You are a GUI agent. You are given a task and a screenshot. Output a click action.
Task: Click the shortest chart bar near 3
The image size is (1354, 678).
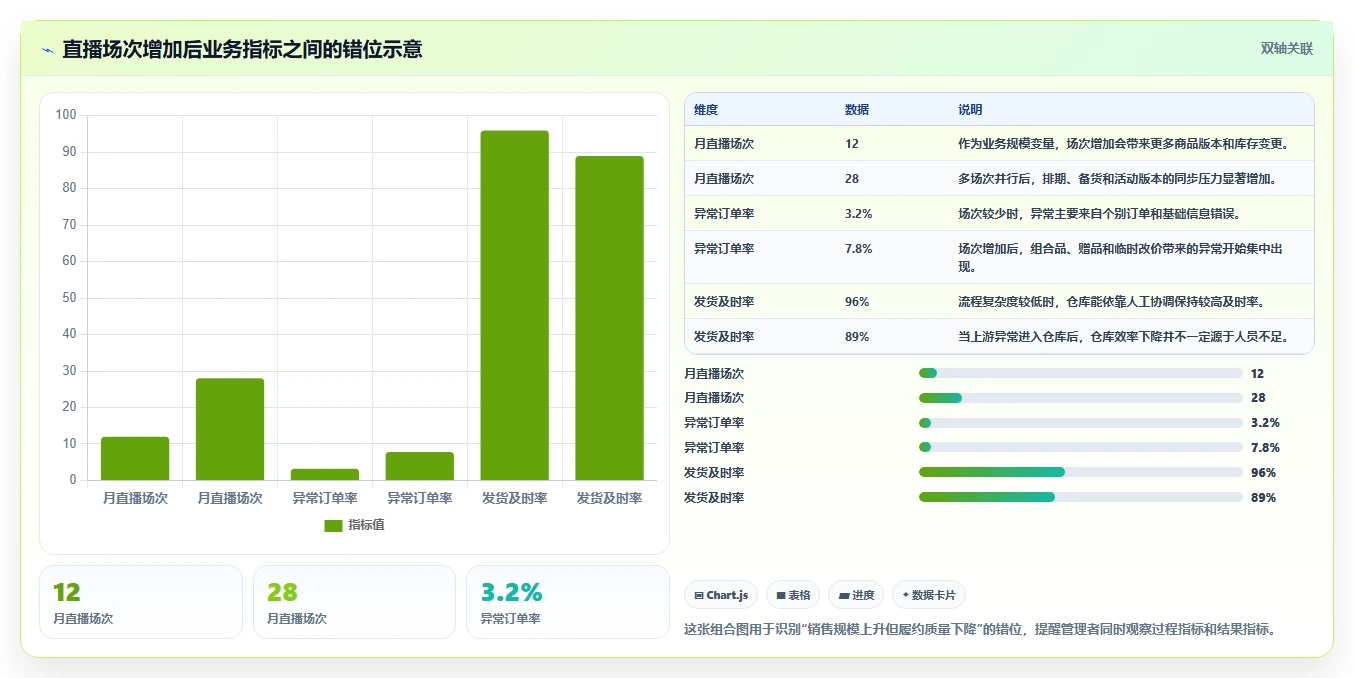(x=325, y=474)
